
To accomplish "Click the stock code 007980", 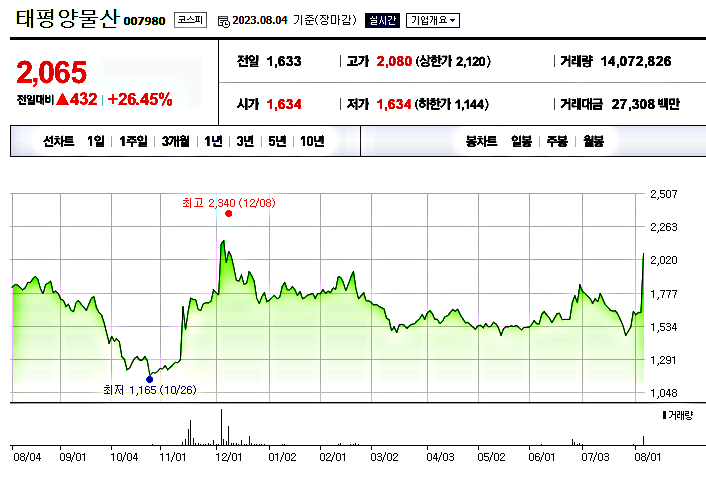I will point(145,21).
